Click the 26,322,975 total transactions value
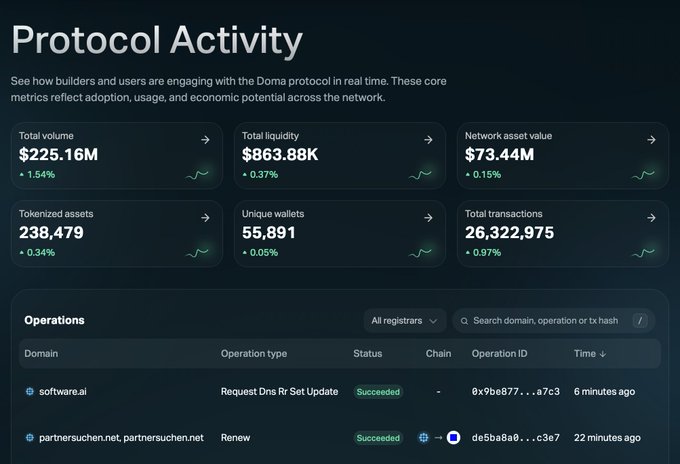Image resolution: width=680 pixels, height=464 pixels. point(509,232)
